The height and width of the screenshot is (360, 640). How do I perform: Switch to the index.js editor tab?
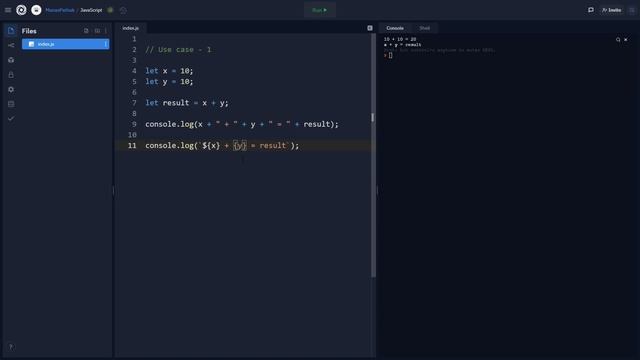click(x=131, y=28)
